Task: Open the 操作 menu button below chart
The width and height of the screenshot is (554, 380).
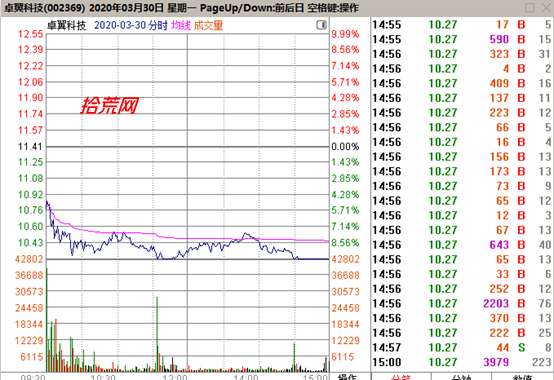Action: tap(347, 377)
